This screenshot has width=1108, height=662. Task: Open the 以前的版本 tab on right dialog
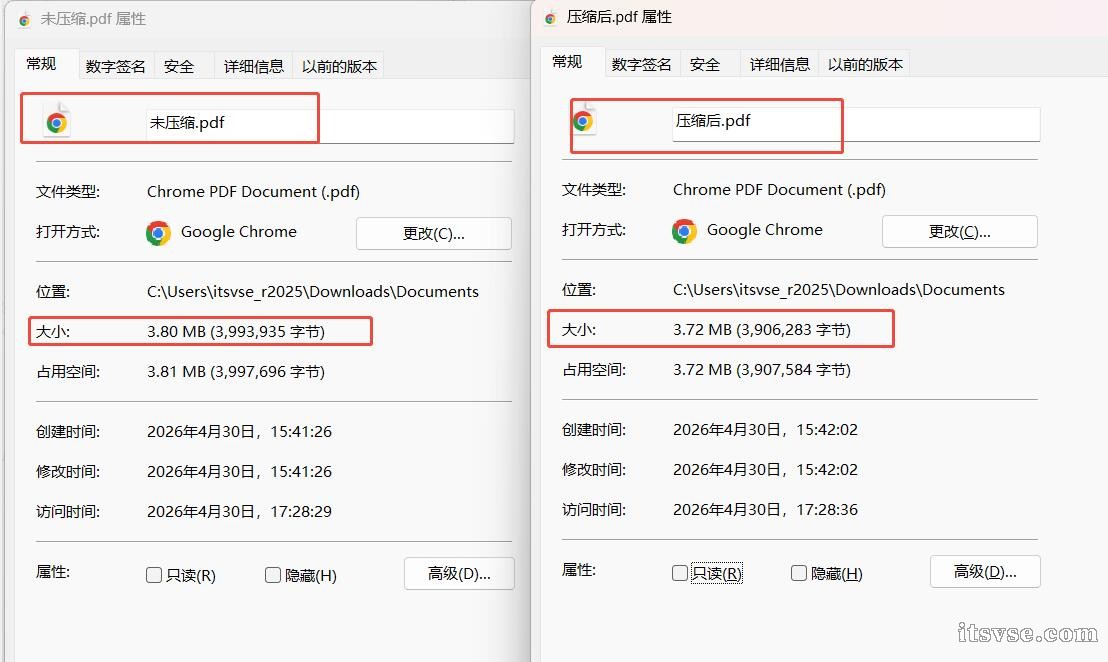[x=865, y=63]
